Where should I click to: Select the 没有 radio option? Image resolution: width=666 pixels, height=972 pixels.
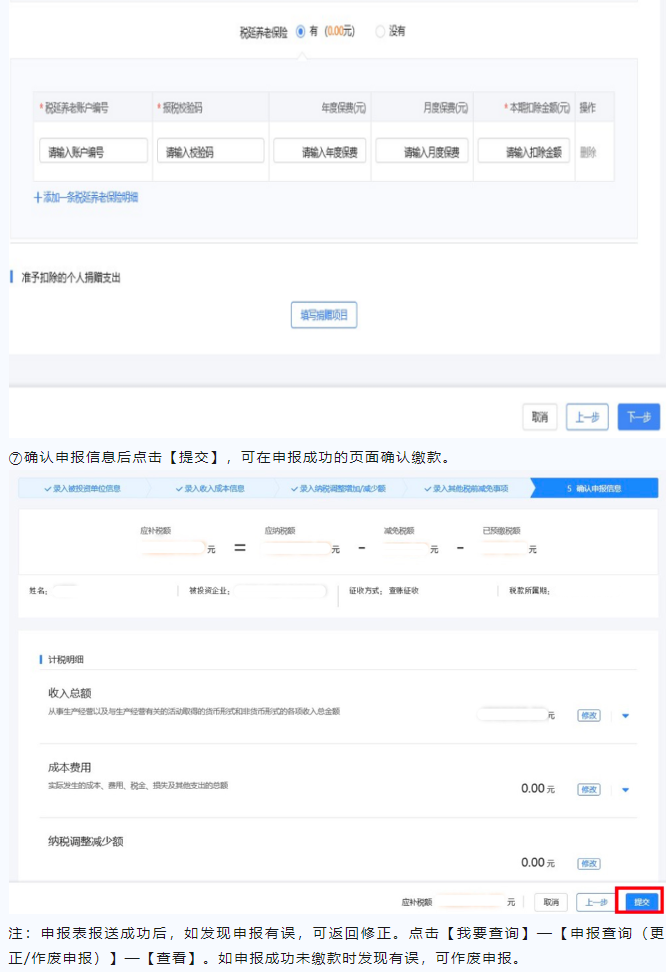[x=380, y=32]
